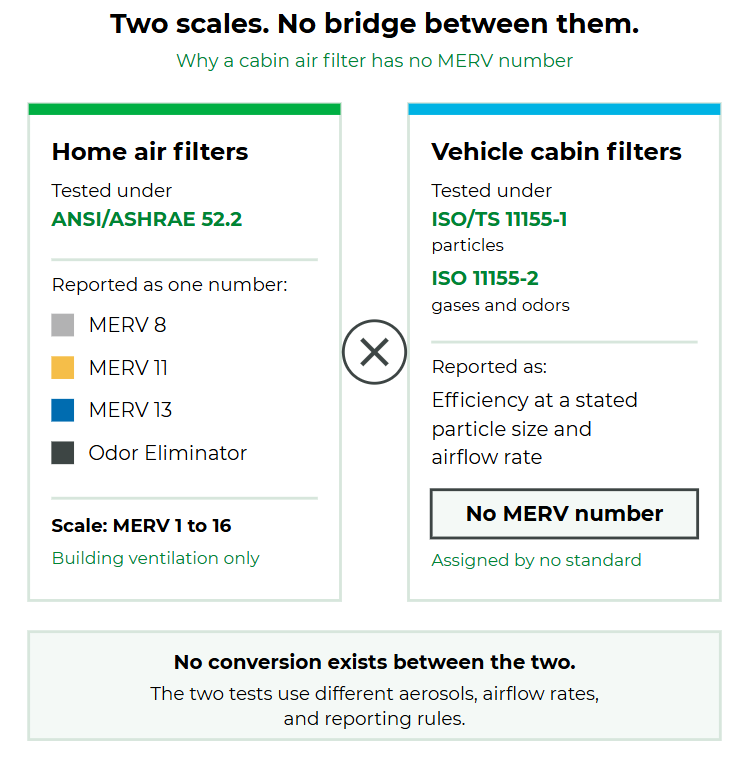Select the dark Odor Eliminator swatch

coord(63,452)
